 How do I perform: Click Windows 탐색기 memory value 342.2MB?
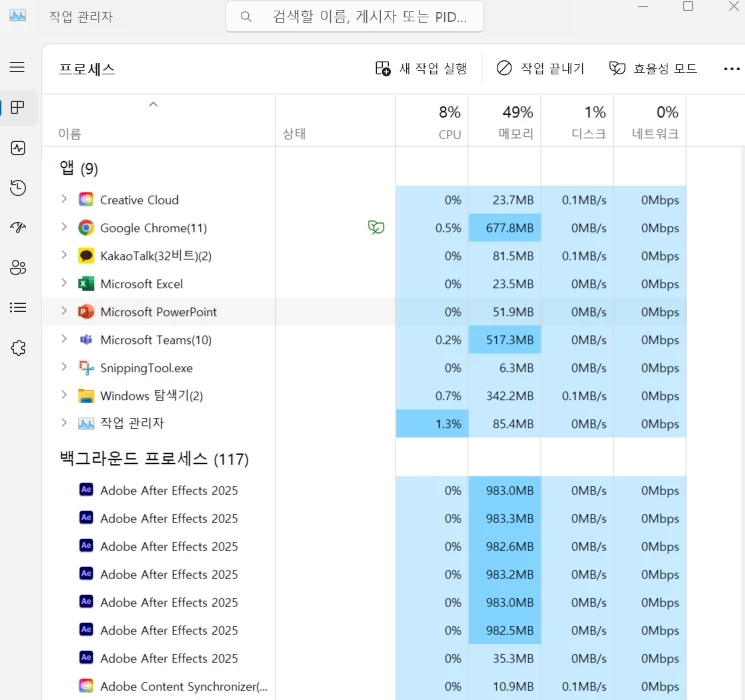(509, 396)
